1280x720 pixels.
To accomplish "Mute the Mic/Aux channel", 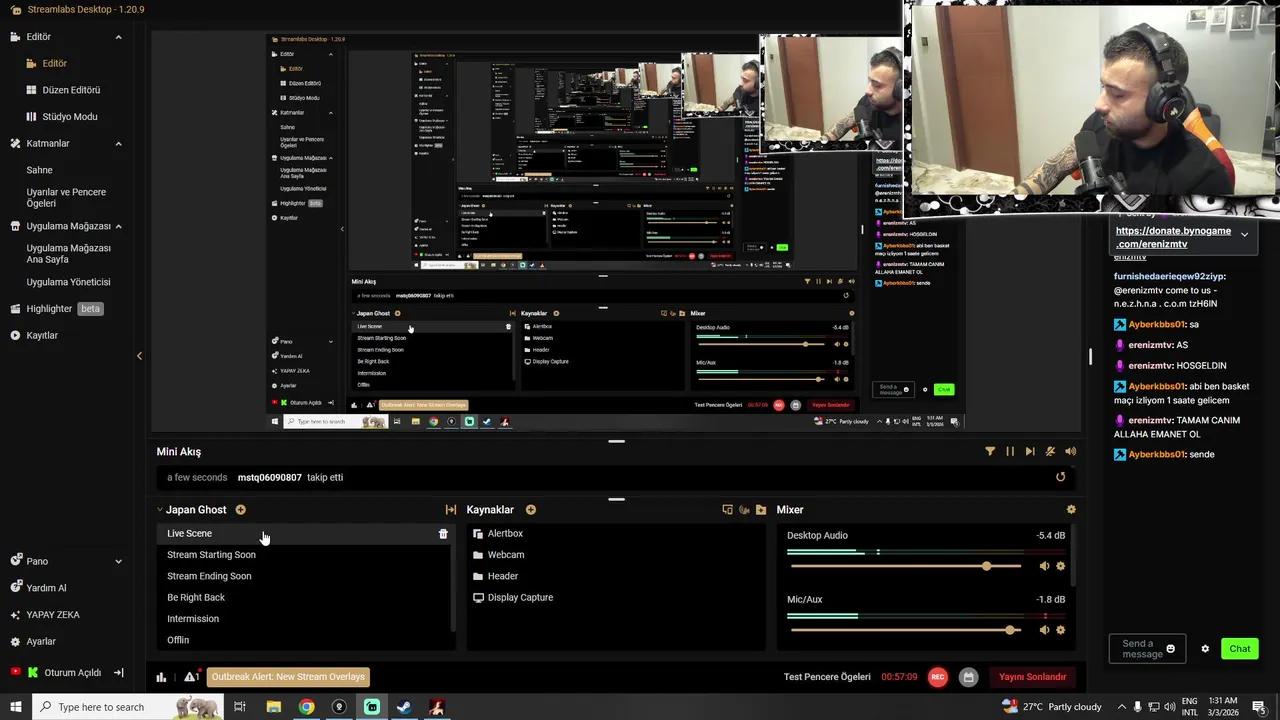I will click(1044, 630).
